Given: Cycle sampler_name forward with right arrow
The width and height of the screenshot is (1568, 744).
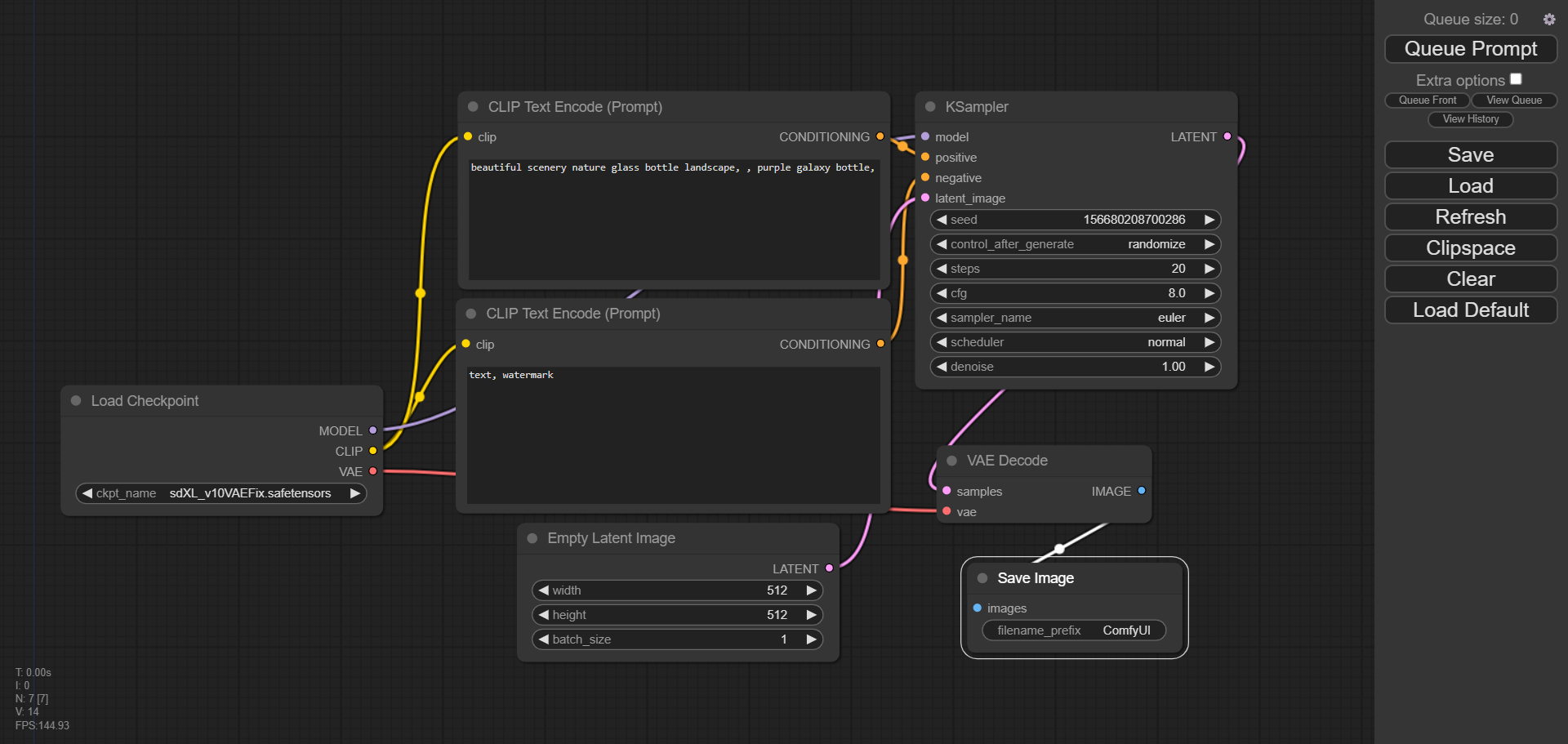Looking at the screenshot, I should point(1209,318).
